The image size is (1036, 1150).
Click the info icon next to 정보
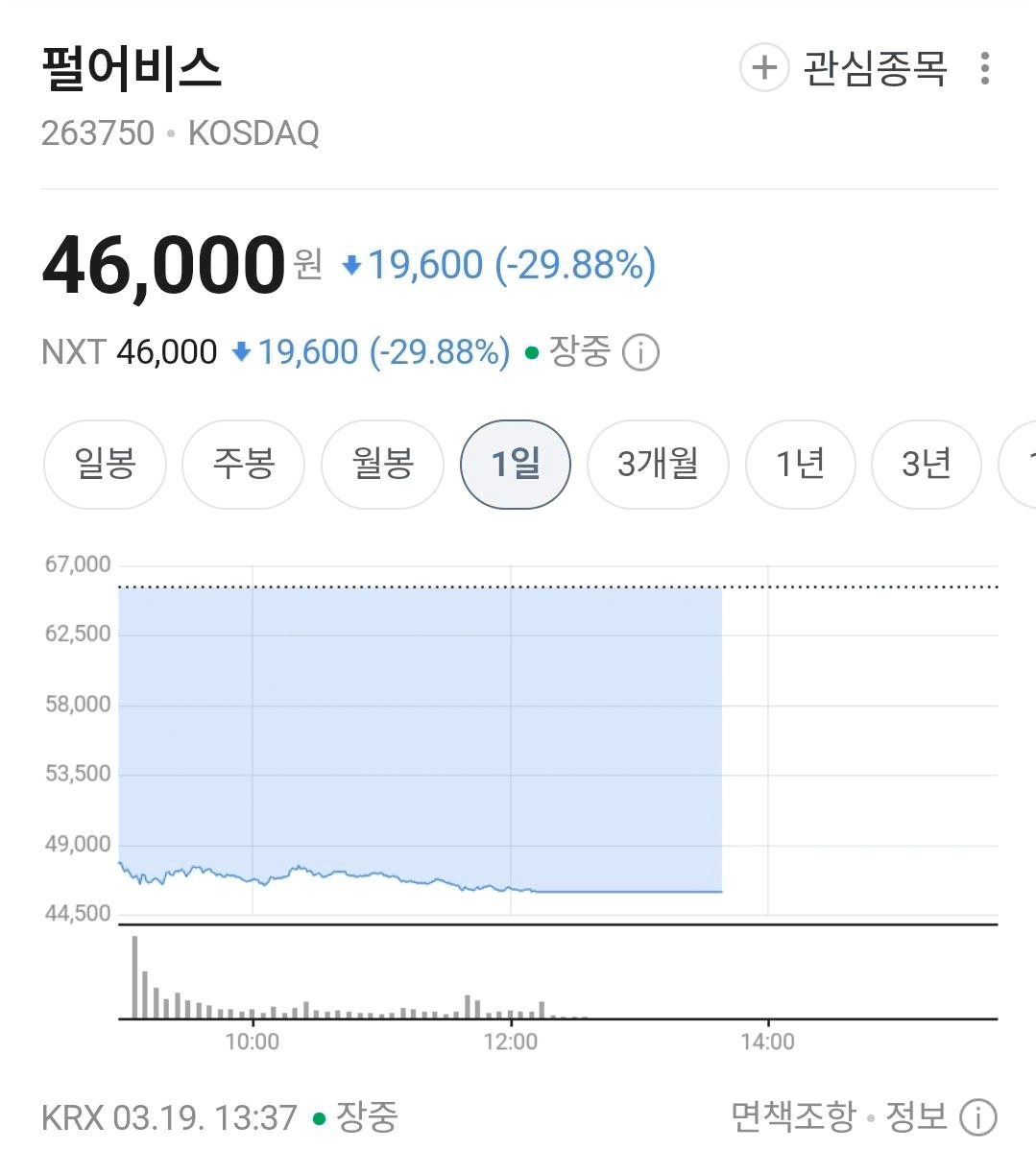(x=977, y=1117)
